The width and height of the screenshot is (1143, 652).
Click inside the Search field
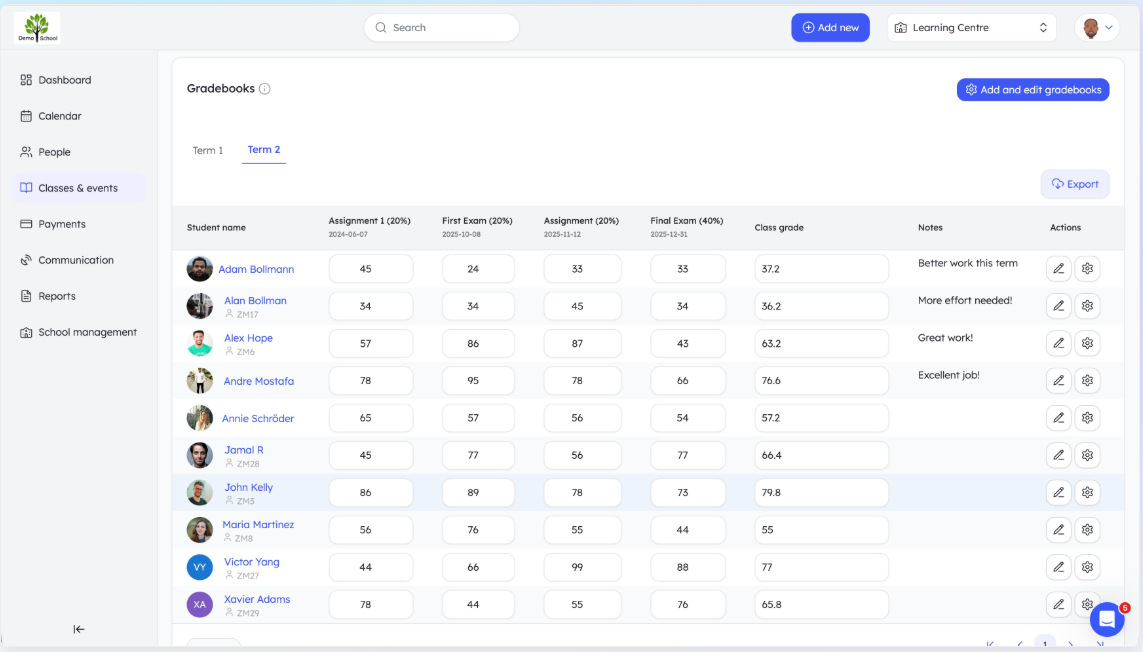pos(441,27)
